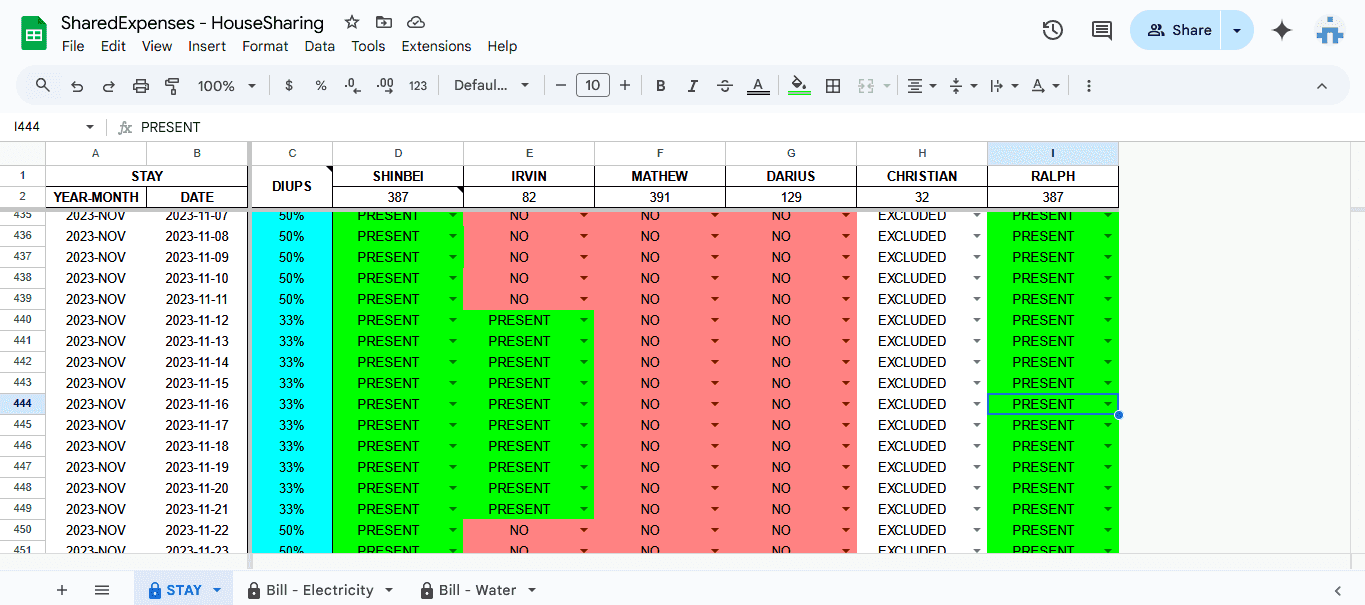This screenshot has height=605, width=1365.
Task: Toggle bold formatting
Action: 660,86
